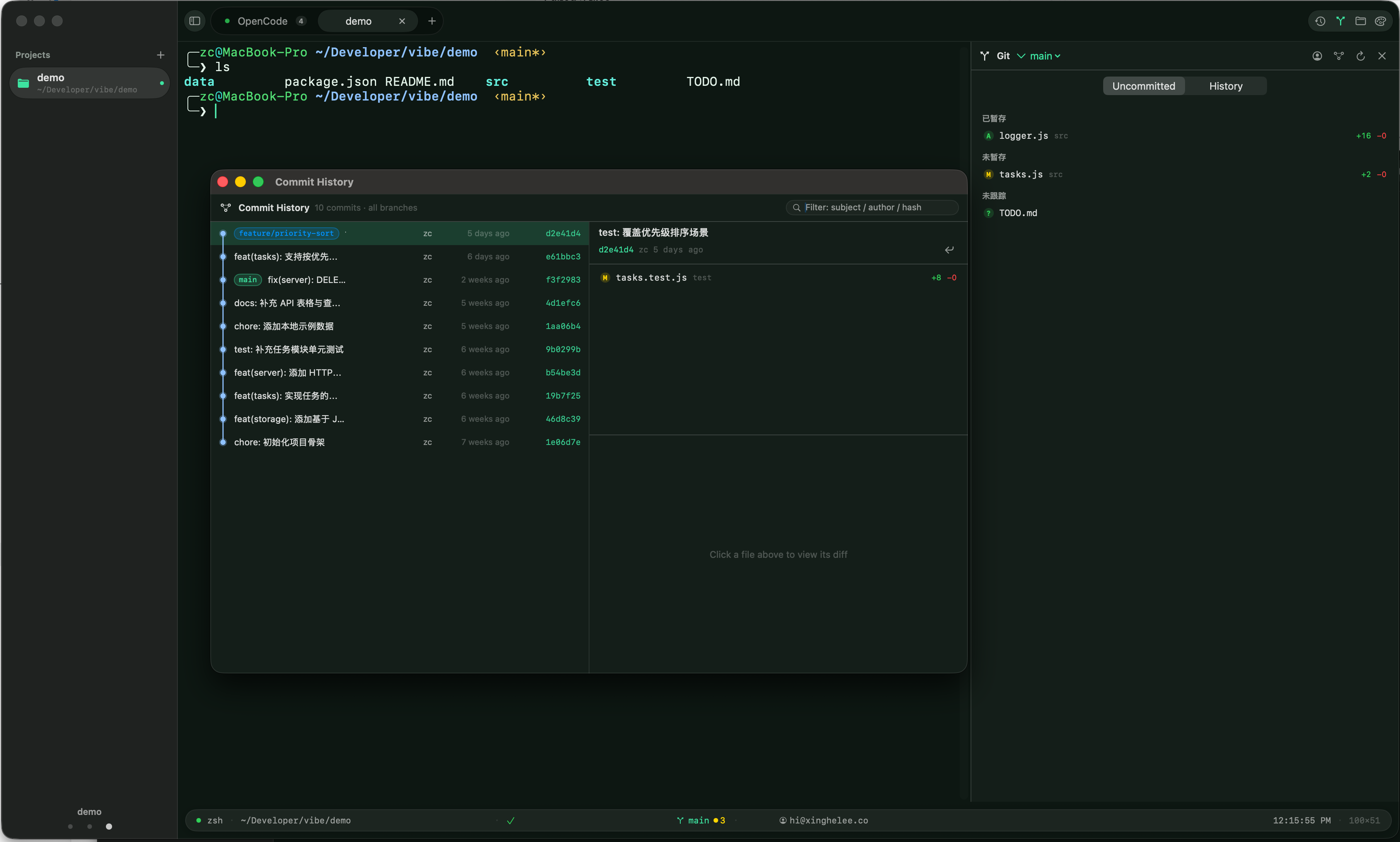Open the theme palette icon
Viewport: 1400px width, 842px height.
point(1380,21)
